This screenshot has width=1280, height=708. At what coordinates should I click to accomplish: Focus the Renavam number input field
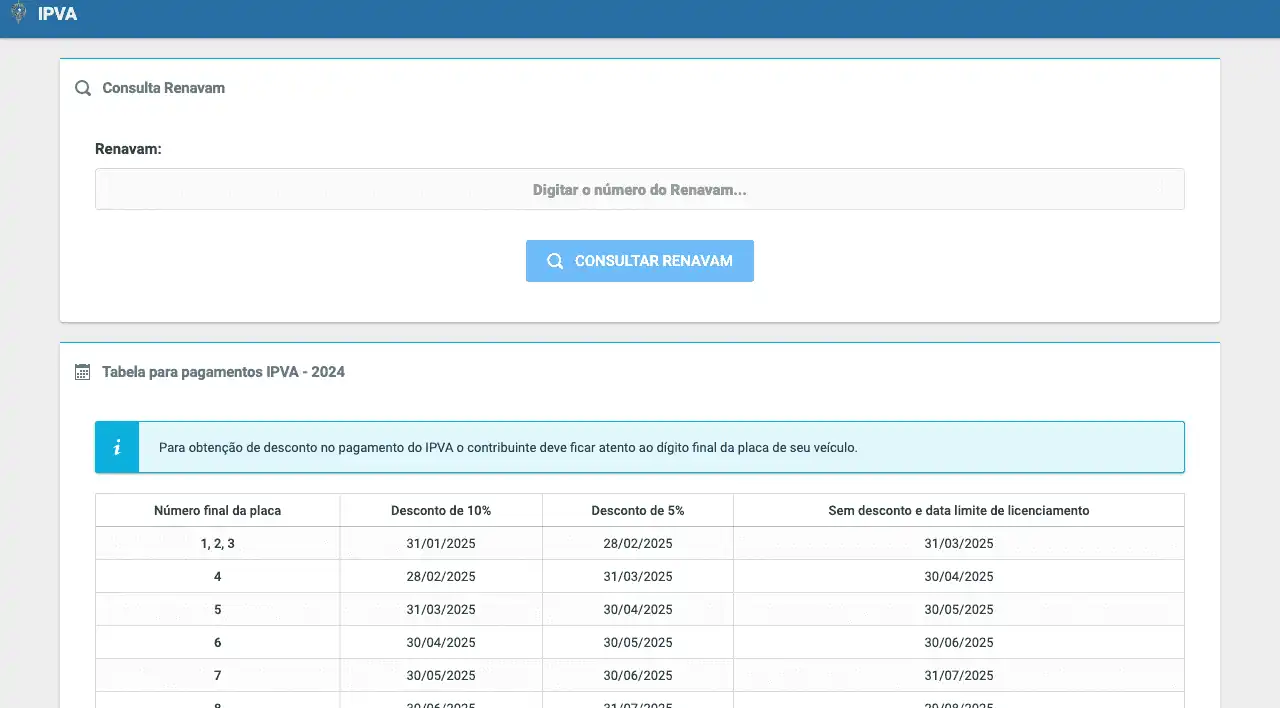tap(639, 189)
